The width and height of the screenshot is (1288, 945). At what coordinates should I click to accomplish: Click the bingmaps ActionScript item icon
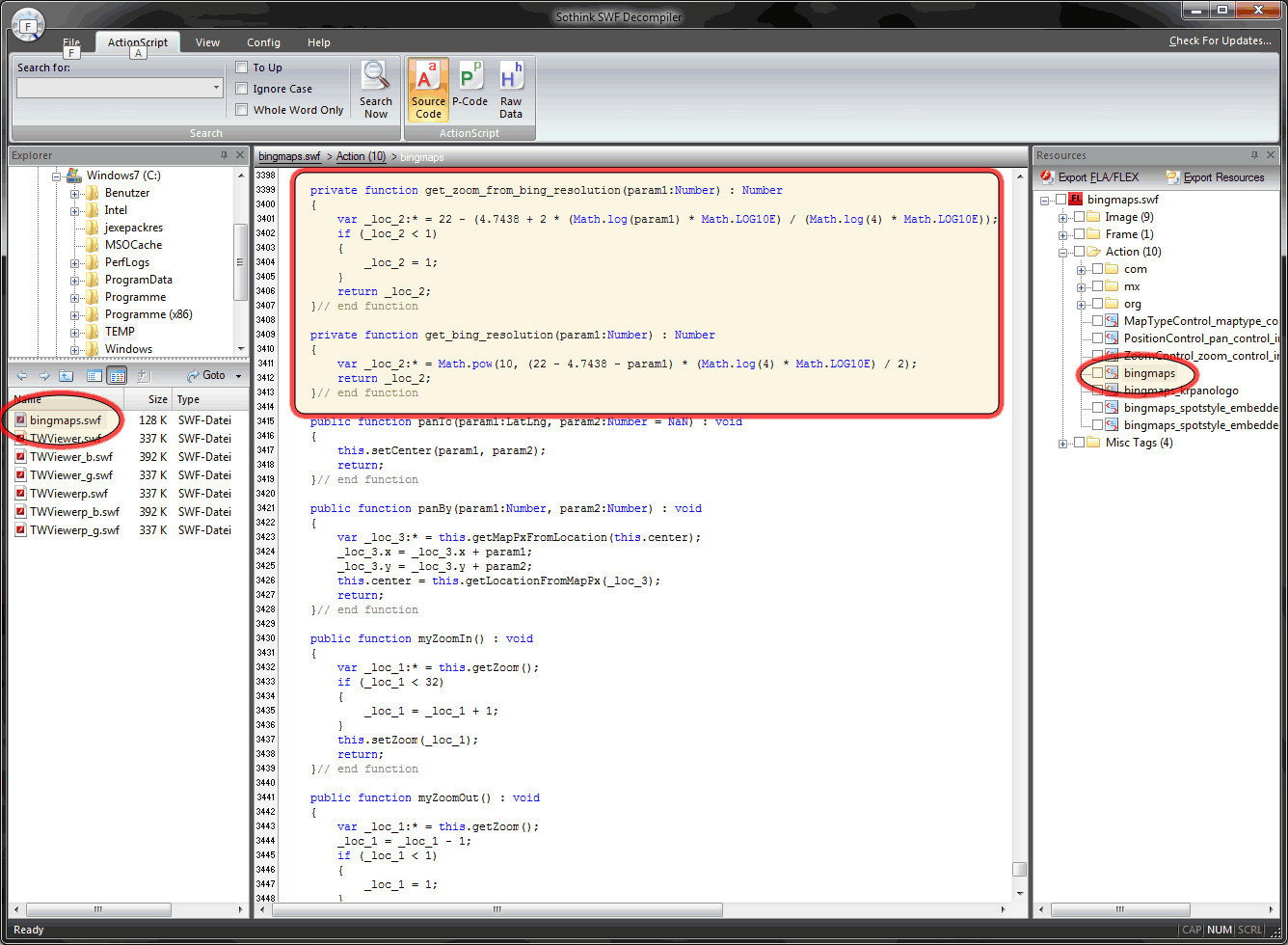pyautogui.click(x=1112, y=373)
